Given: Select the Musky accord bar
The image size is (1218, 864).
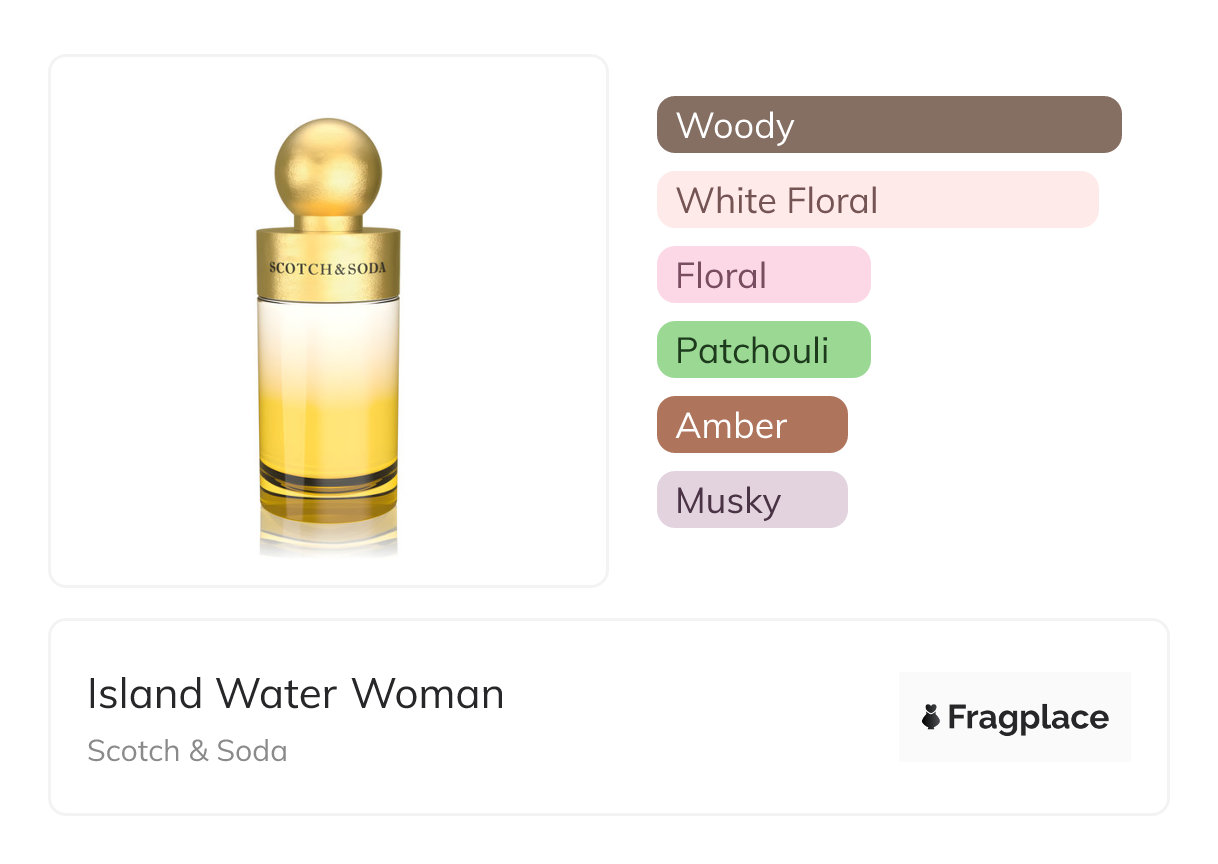Looking at the screenshot, I should pyautogui.click(x=751, y=500).
